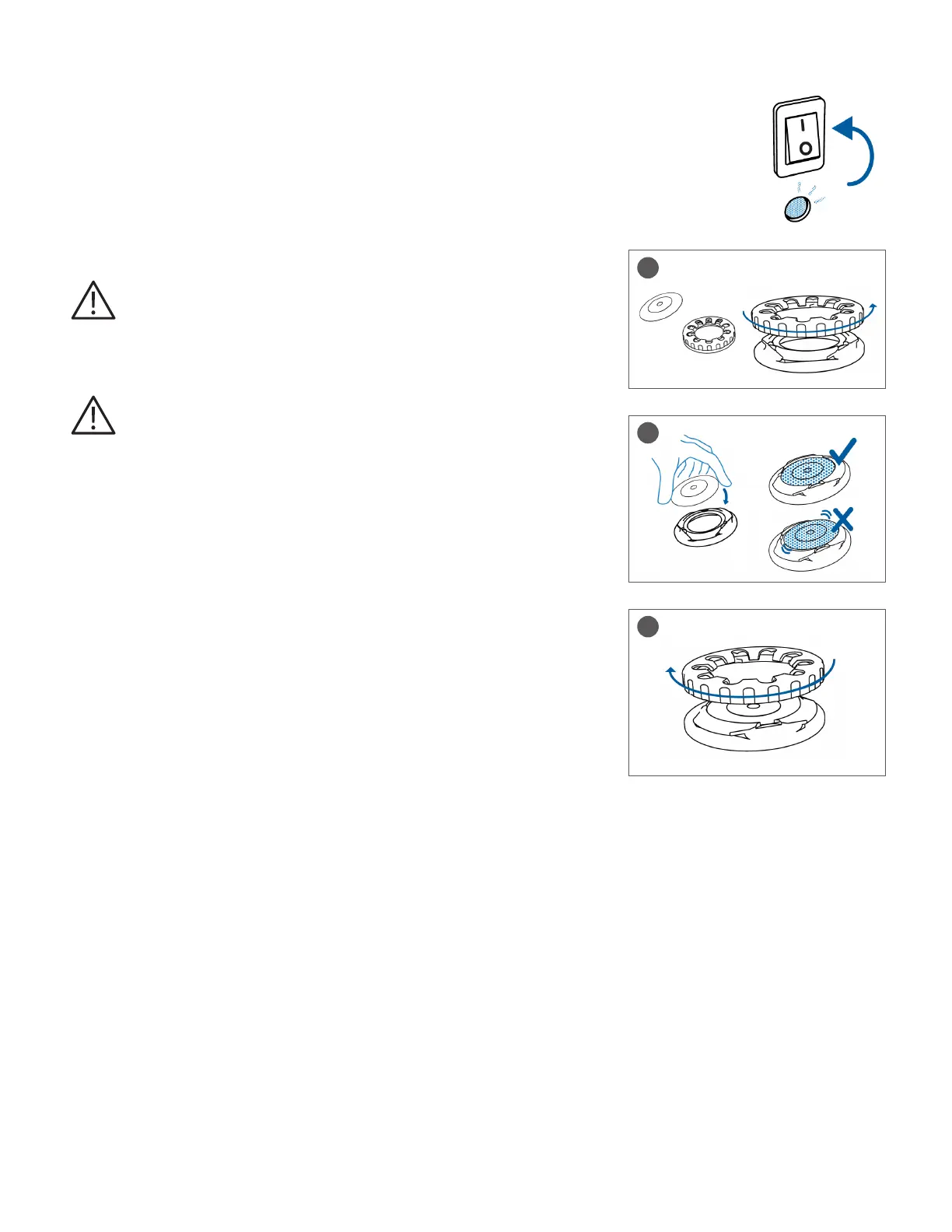The width and height of the screenshot is (952, 1232).
Task: Click the flat burner cap disc drawing
Action: click(x=661, y=307)
